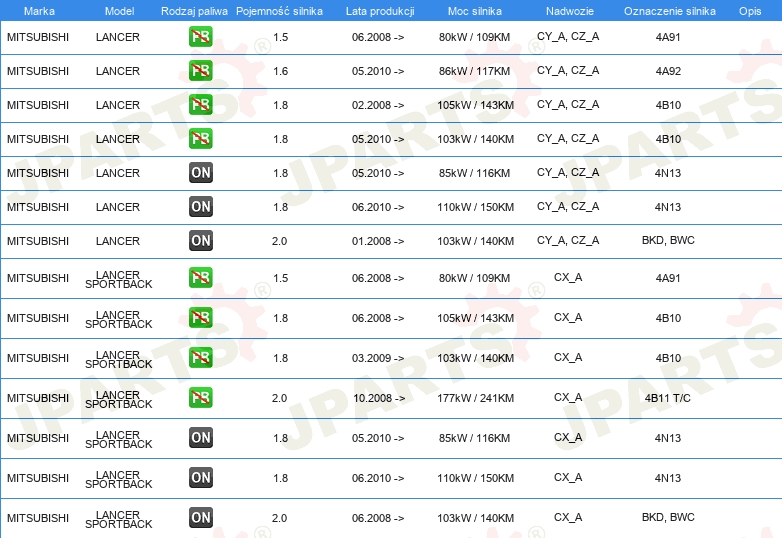Select the 10.2008 -> production date cell
The image size is (782, 538).
coord(379,398)
